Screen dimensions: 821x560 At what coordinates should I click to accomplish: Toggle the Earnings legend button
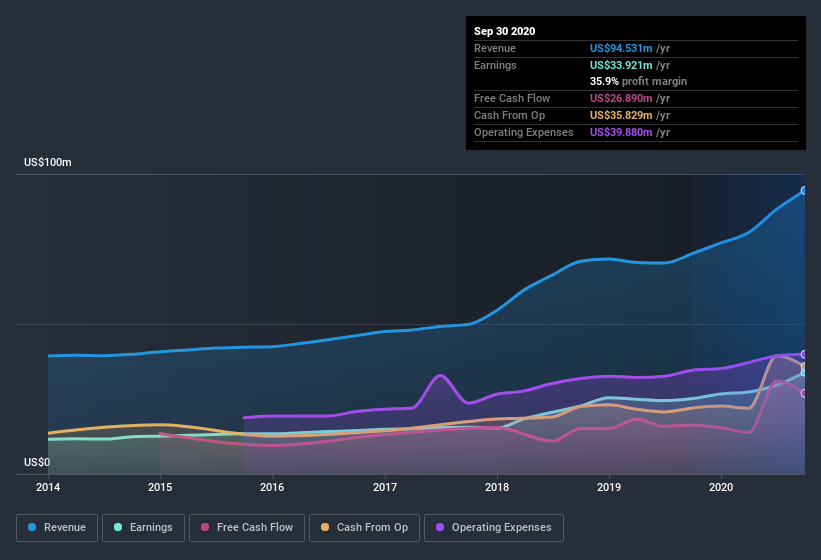coord(143,528)
